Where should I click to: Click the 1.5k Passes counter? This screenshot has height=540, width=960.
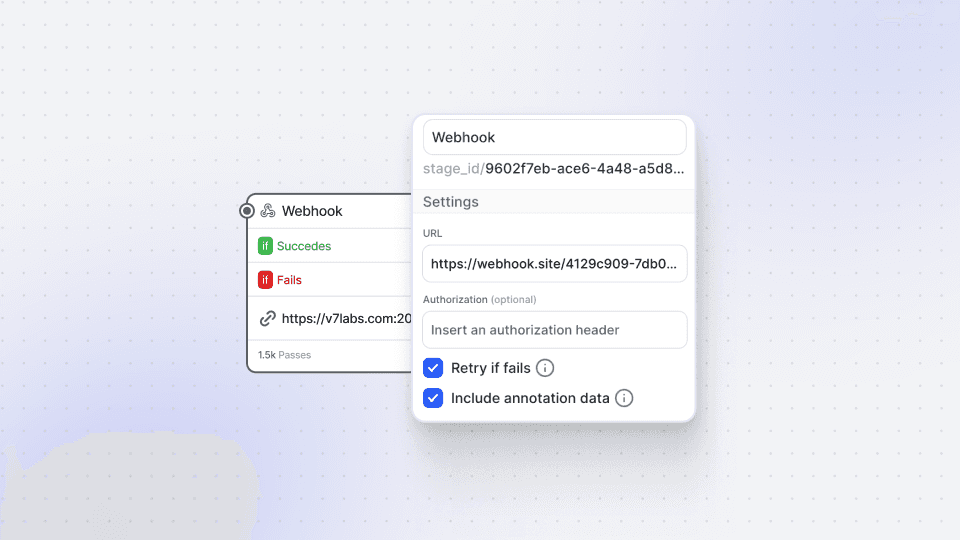[x=284, y=355]
